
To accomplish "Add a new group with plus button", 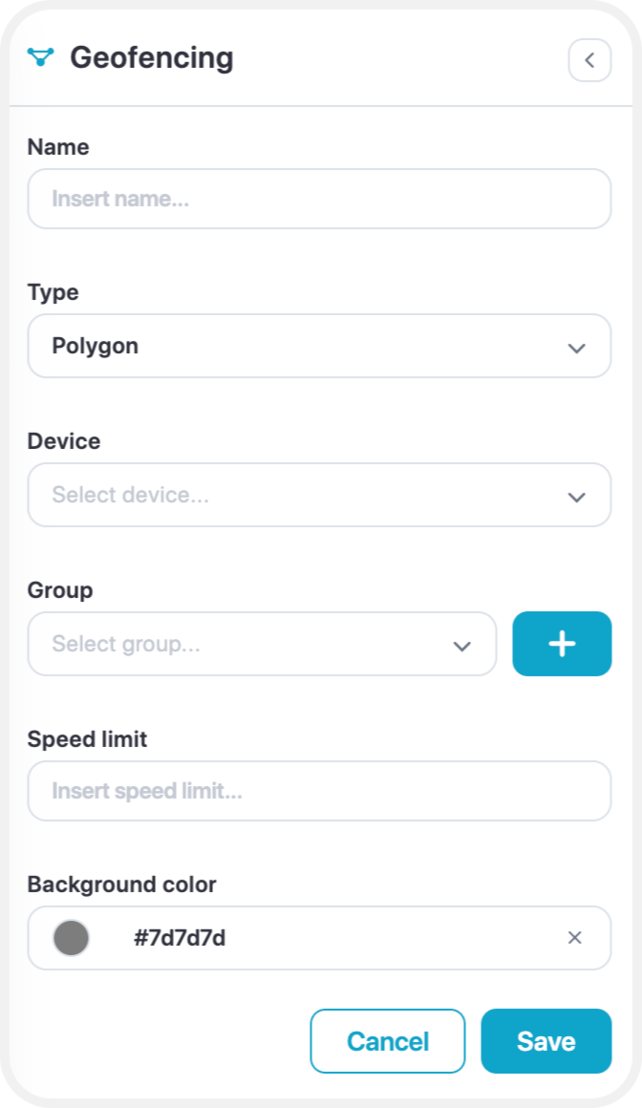I will click(562, 644).
